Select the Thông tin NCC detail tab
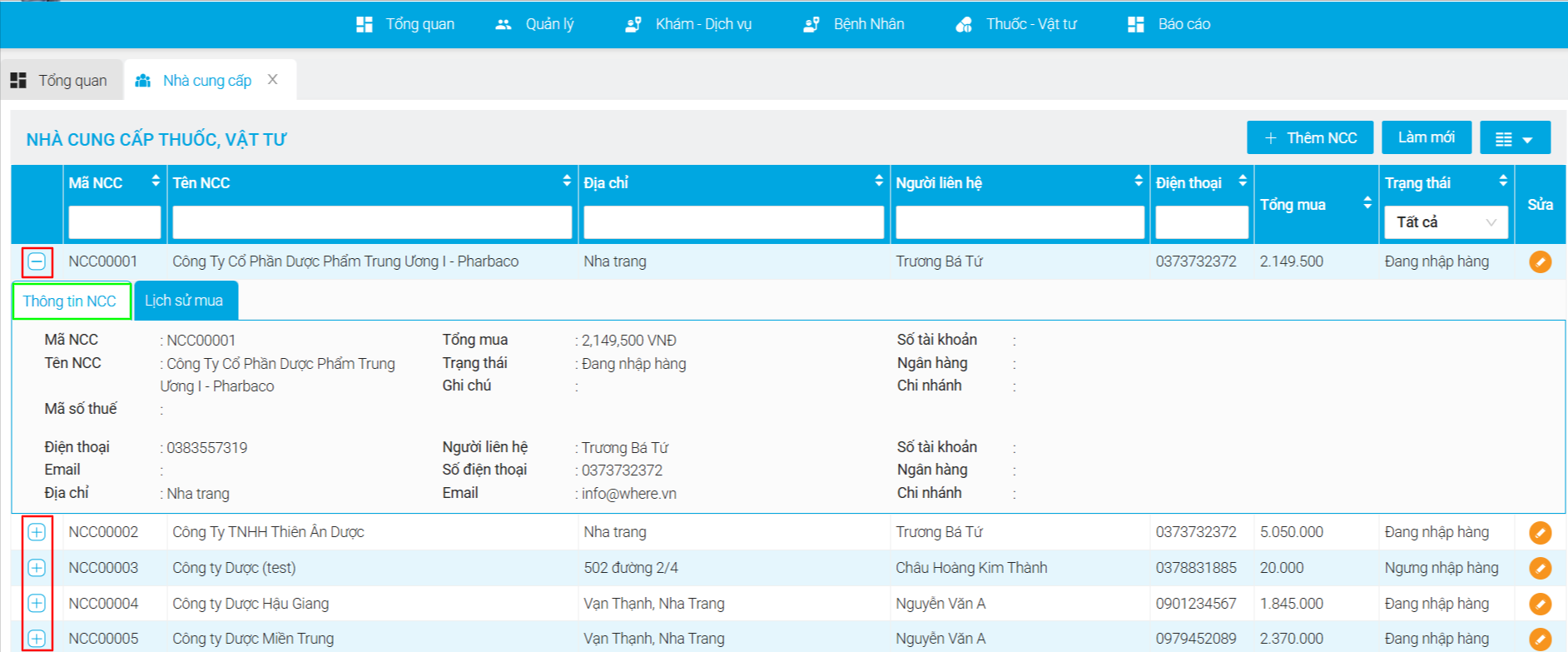Image resolution: width=1568 pixels, height=652 pixels. [x=71, y=301]
